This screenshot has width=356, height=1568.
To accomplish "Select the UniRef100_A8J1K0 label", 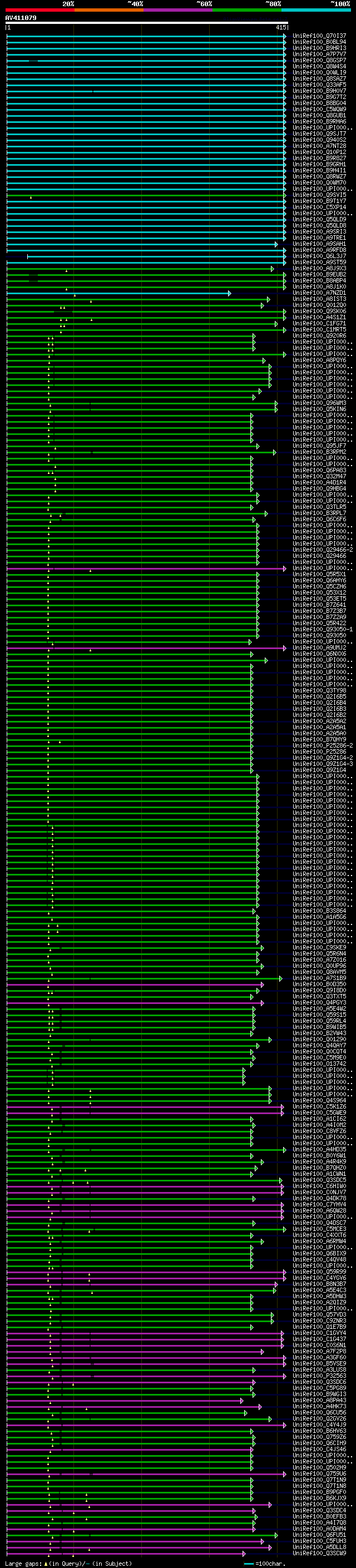I will click(x=319, y=286).
